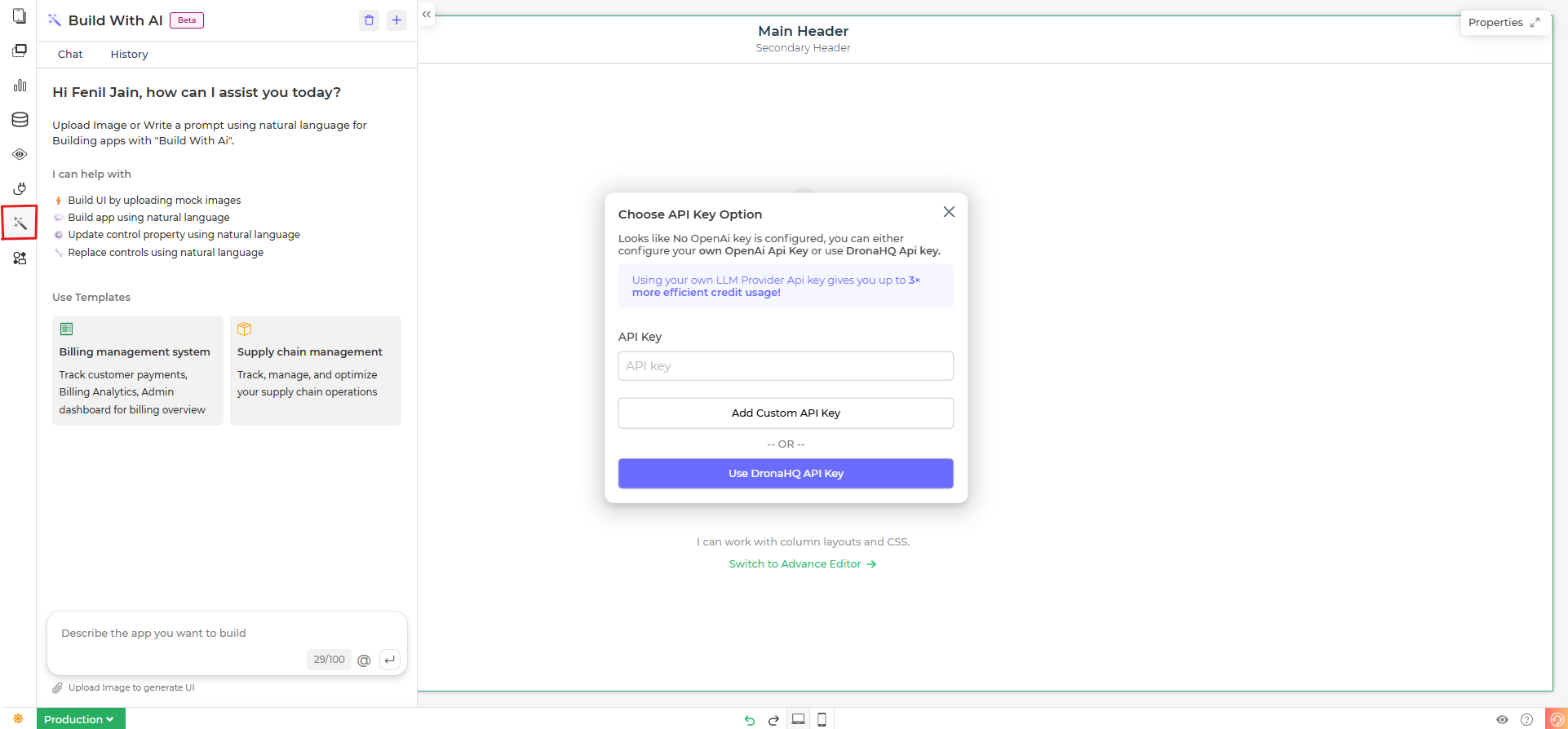Open the orange support chat icon
The height and width of the screenshot is (729, 1568).
1557,719
